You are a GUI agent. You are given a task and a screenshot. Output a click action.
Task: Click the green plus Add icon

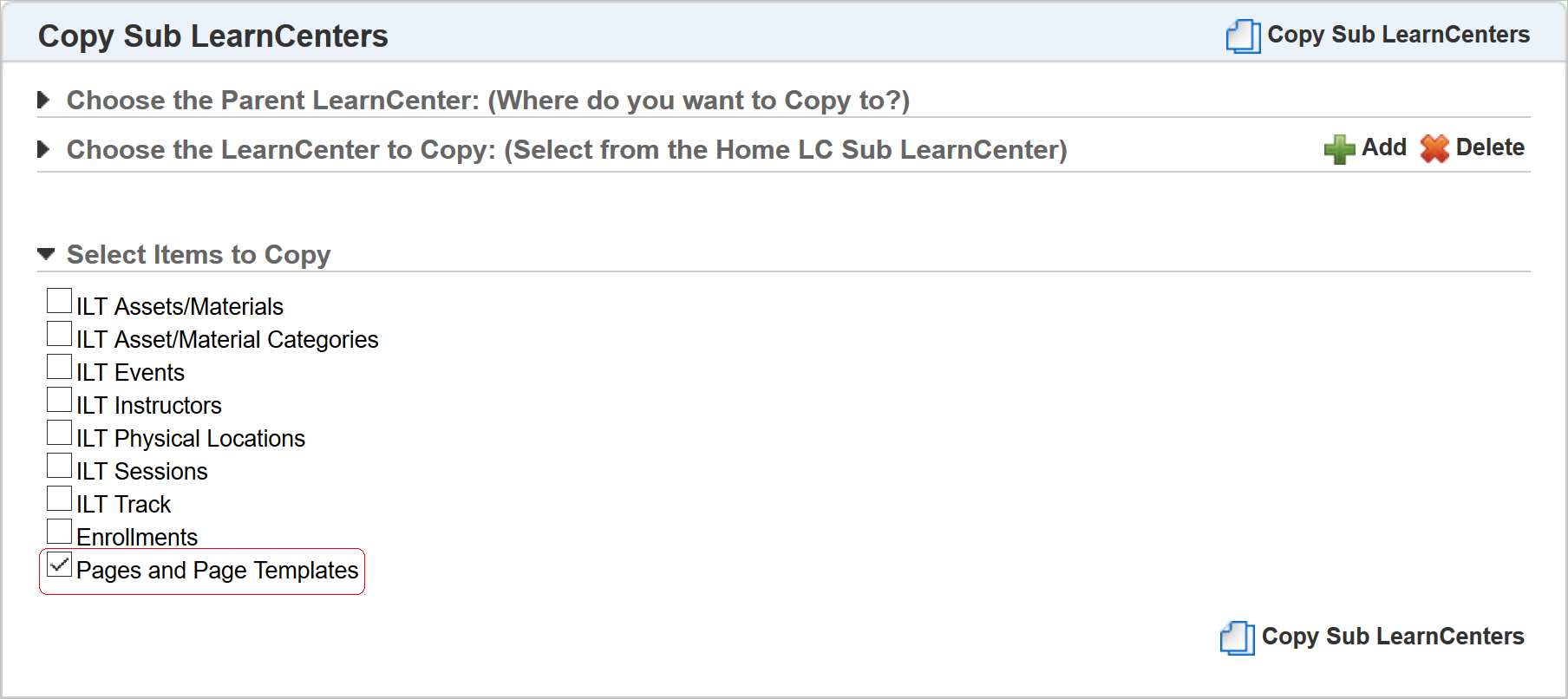pos(1339,149)
